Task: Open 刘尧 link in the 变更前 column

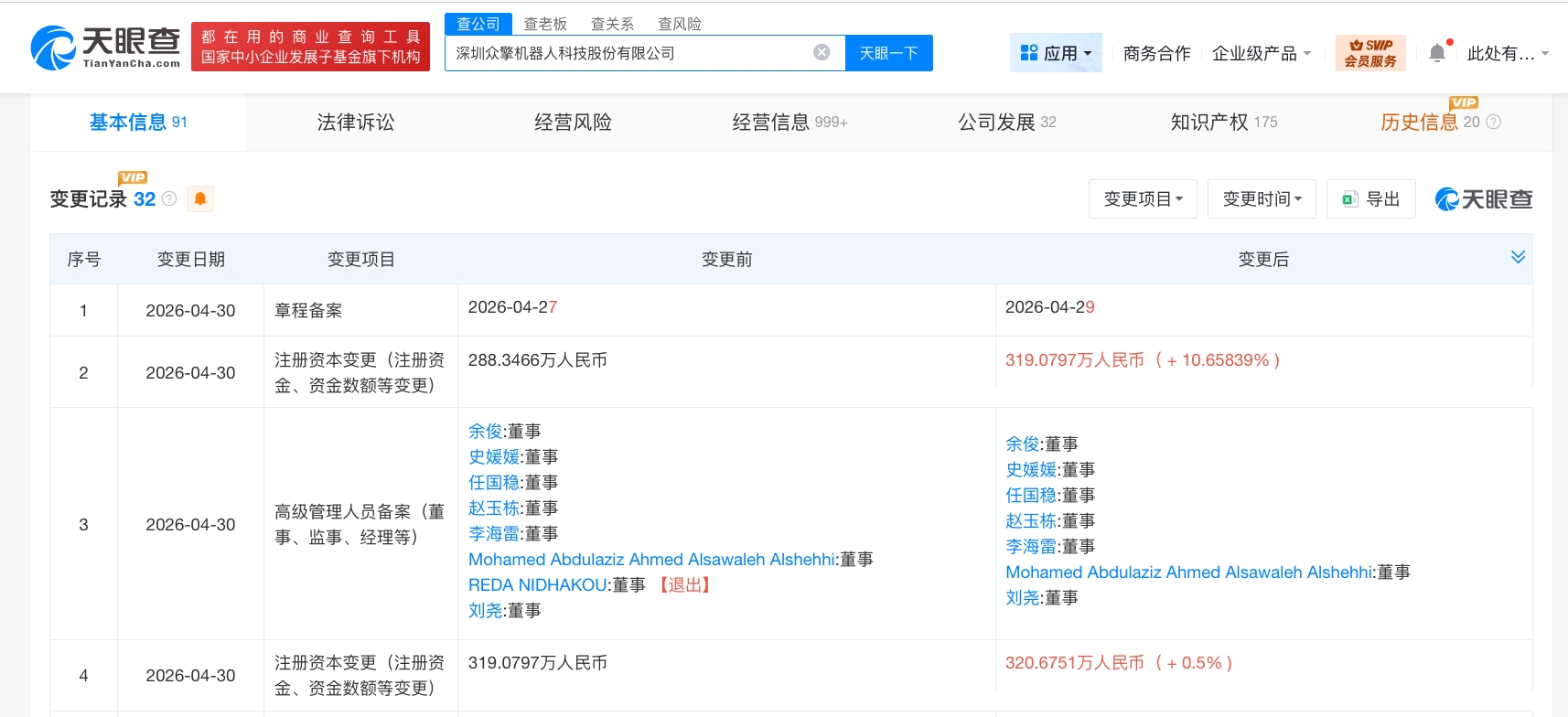Action: coord(486,610)
